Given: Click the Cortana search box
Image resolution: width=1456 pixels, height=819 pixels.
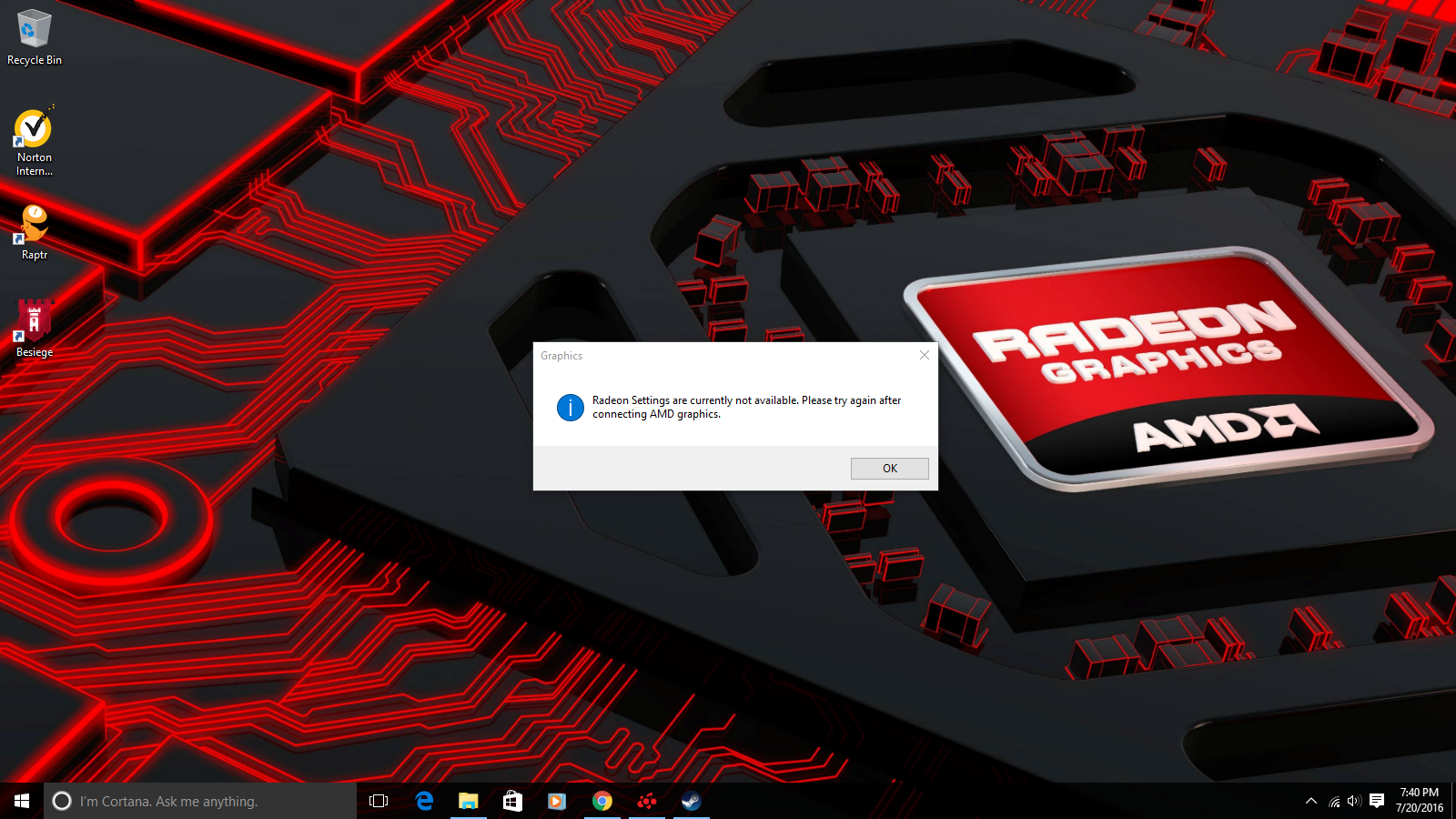Looking at the screenshot, I should [200, 801].
